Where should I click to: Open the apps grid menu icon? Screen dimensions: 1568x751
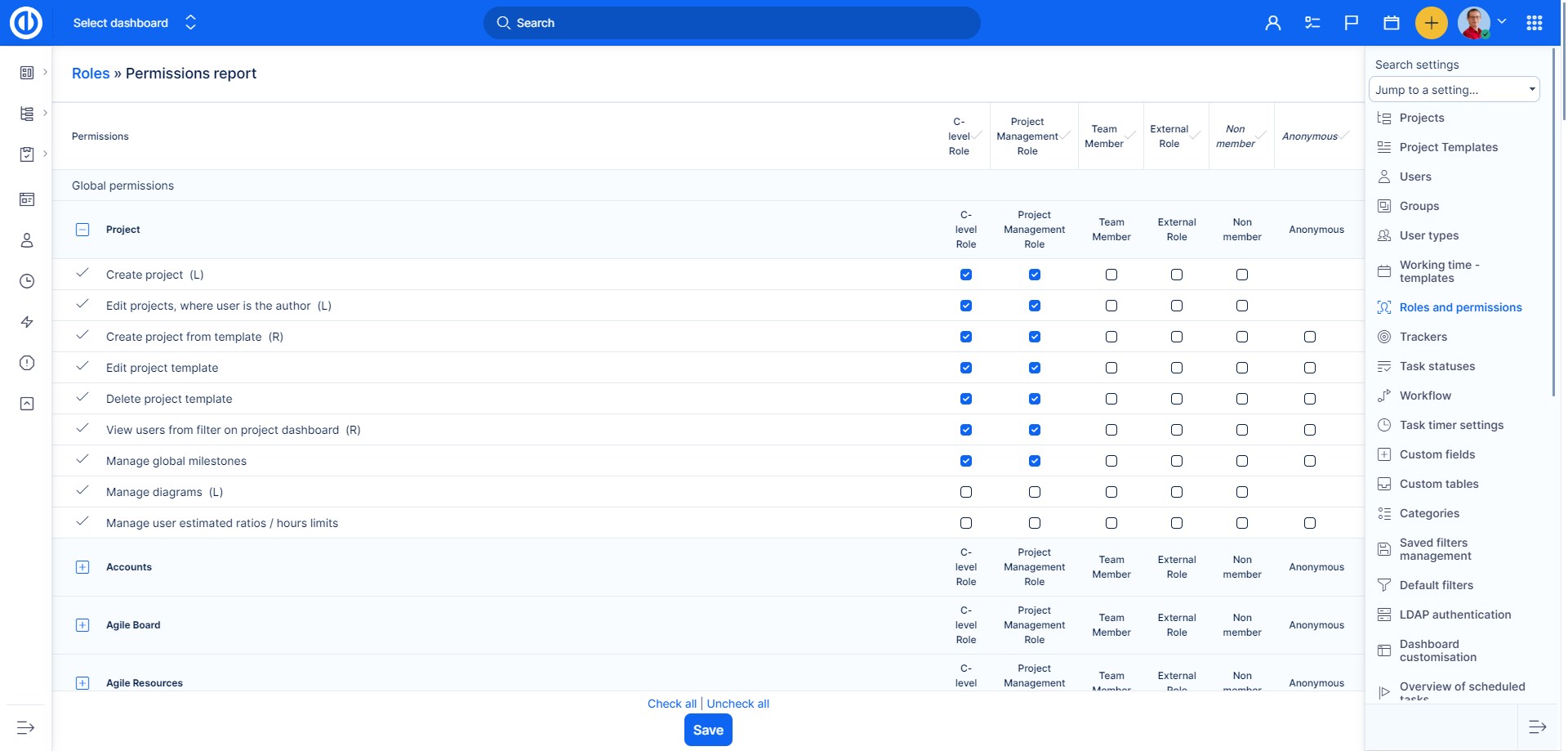[1535, 23]
